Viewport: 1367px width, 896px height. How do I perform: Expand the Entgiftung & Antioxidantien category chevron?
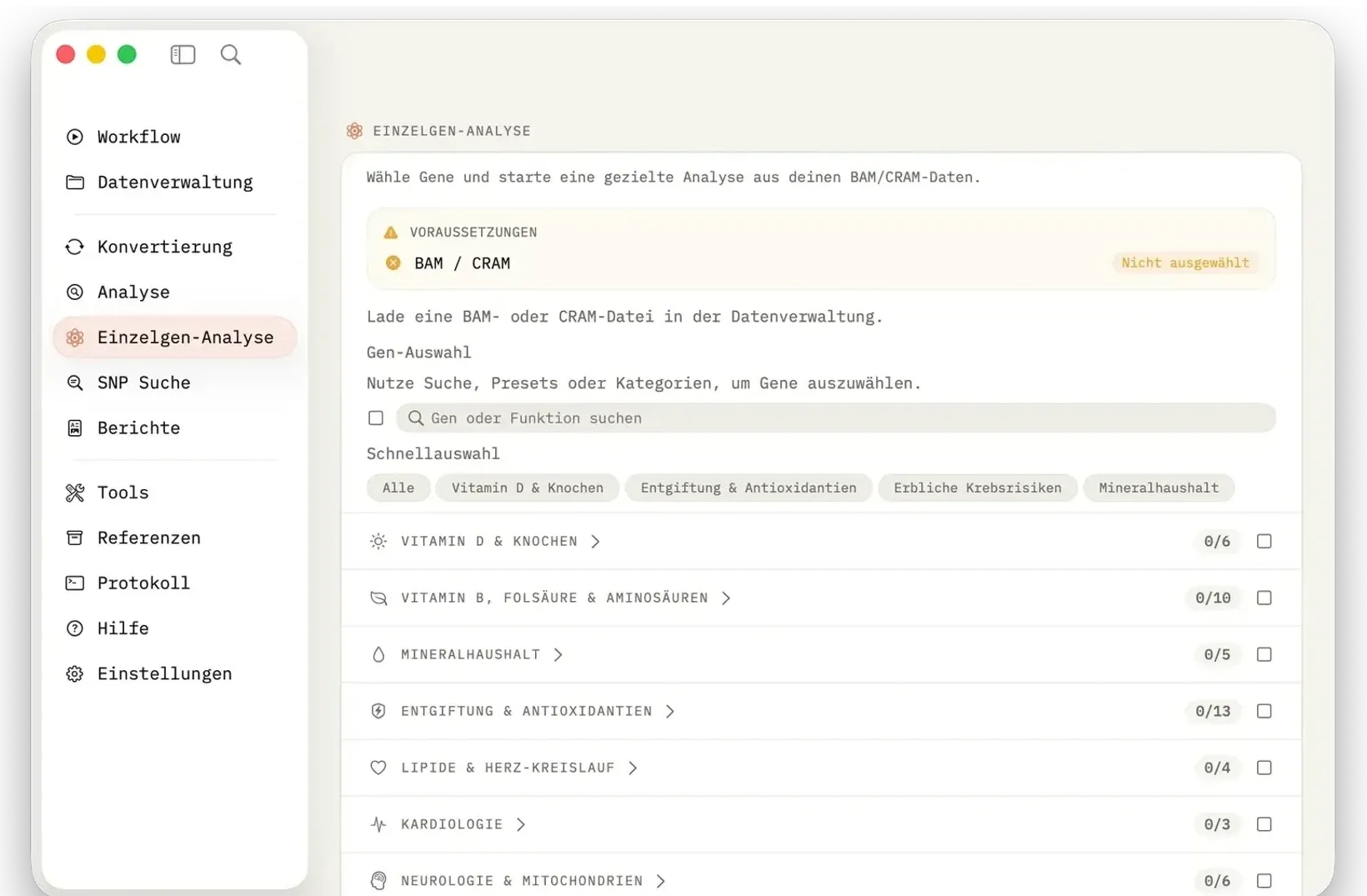(669, 711)
